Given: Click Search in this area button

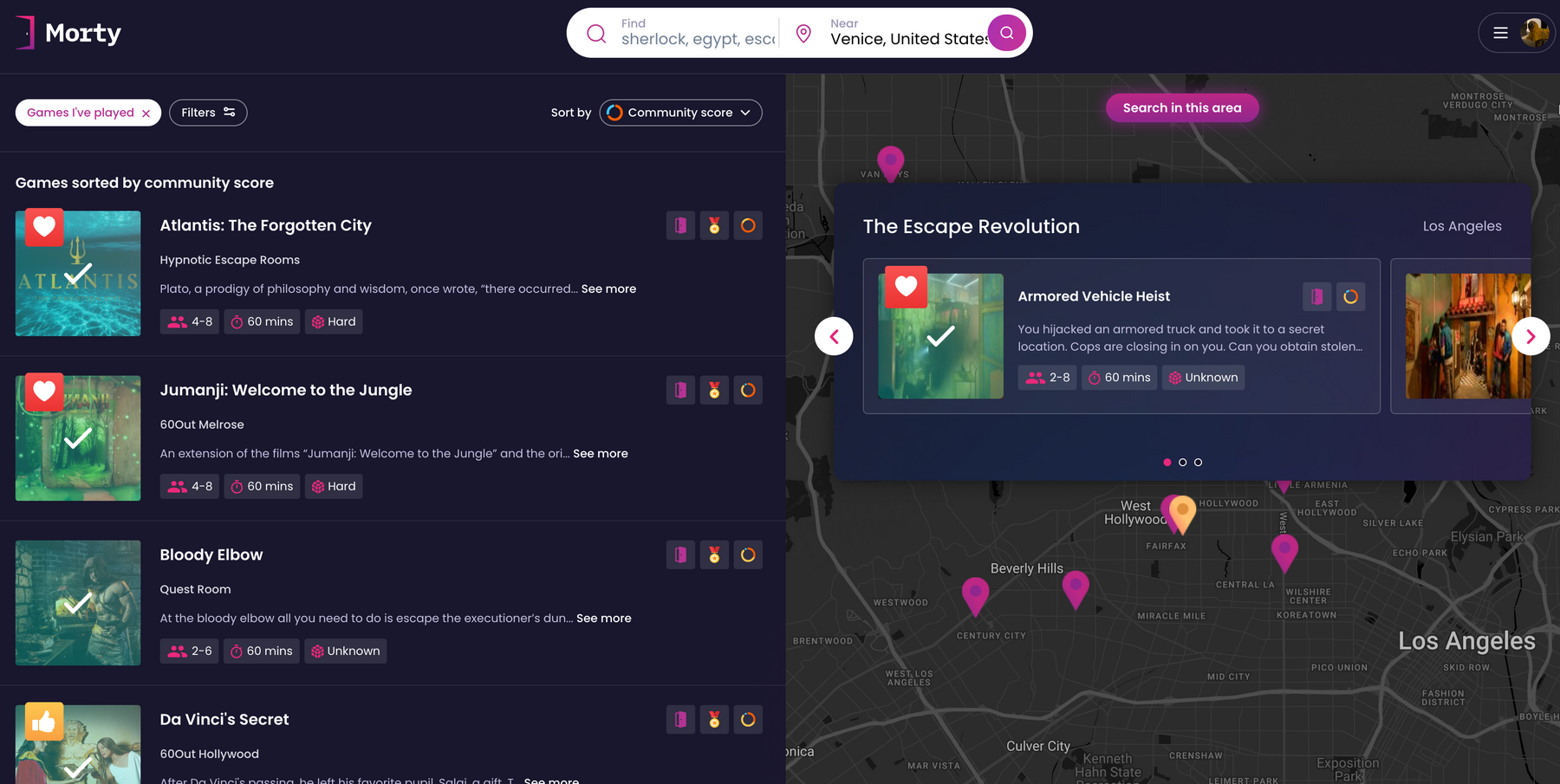Looking at the screenshot, I should point(1182,107).
